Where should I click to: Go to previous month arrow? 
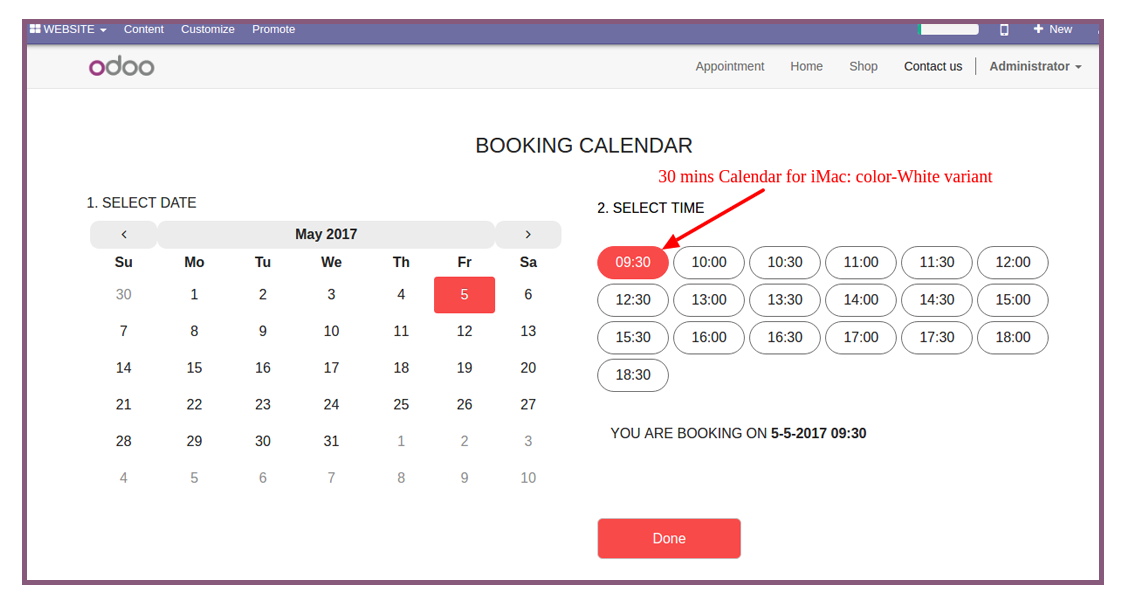coord(124,234)
